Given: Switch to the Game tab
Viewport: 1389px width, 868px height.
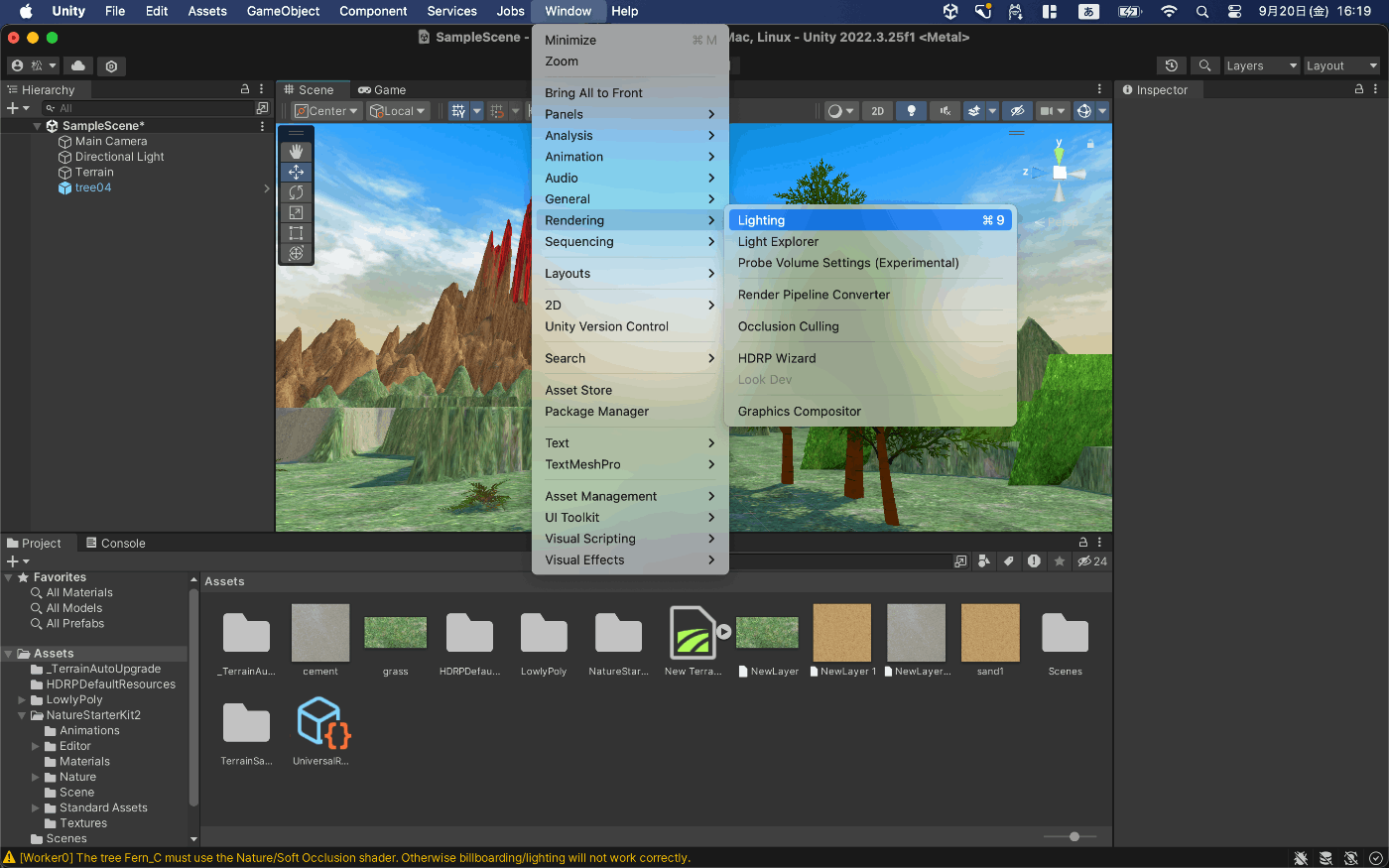Looking at the screenshot, I should (382, 89).
